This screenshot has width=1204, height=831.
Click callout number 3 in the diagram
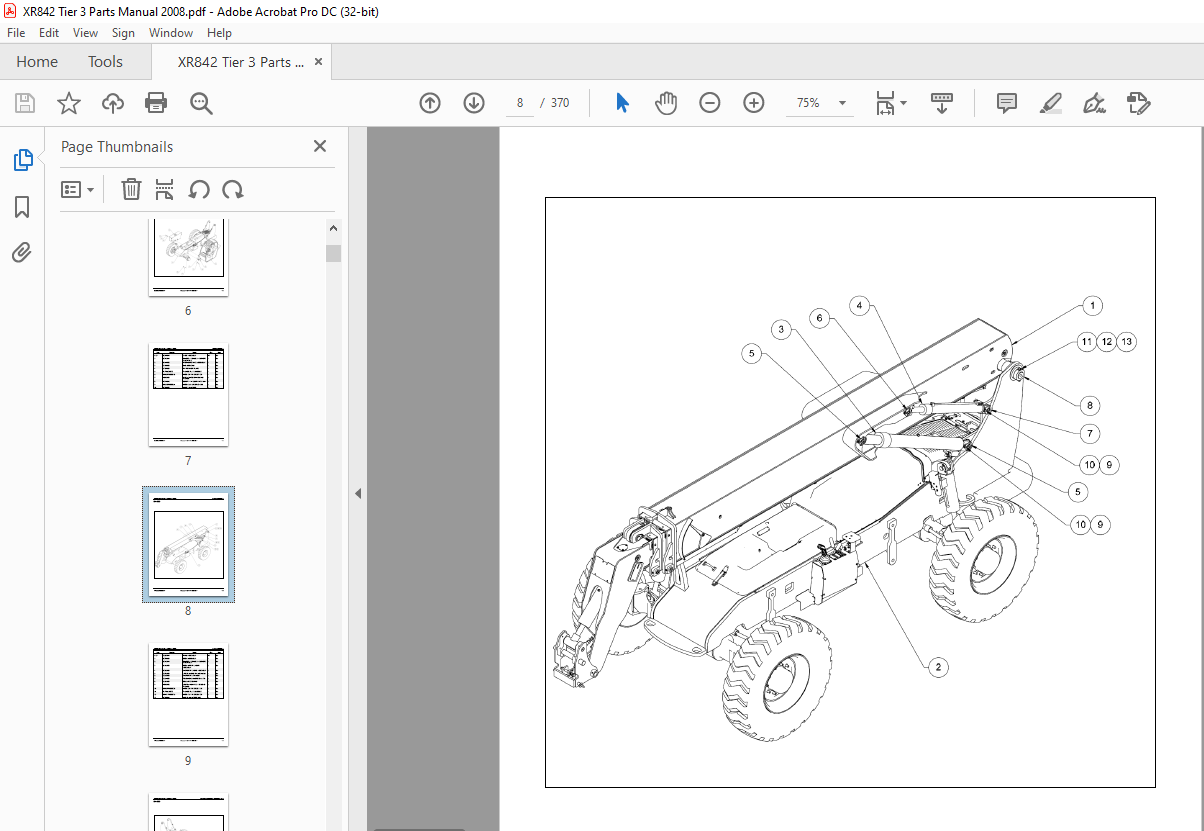(781, 329)
